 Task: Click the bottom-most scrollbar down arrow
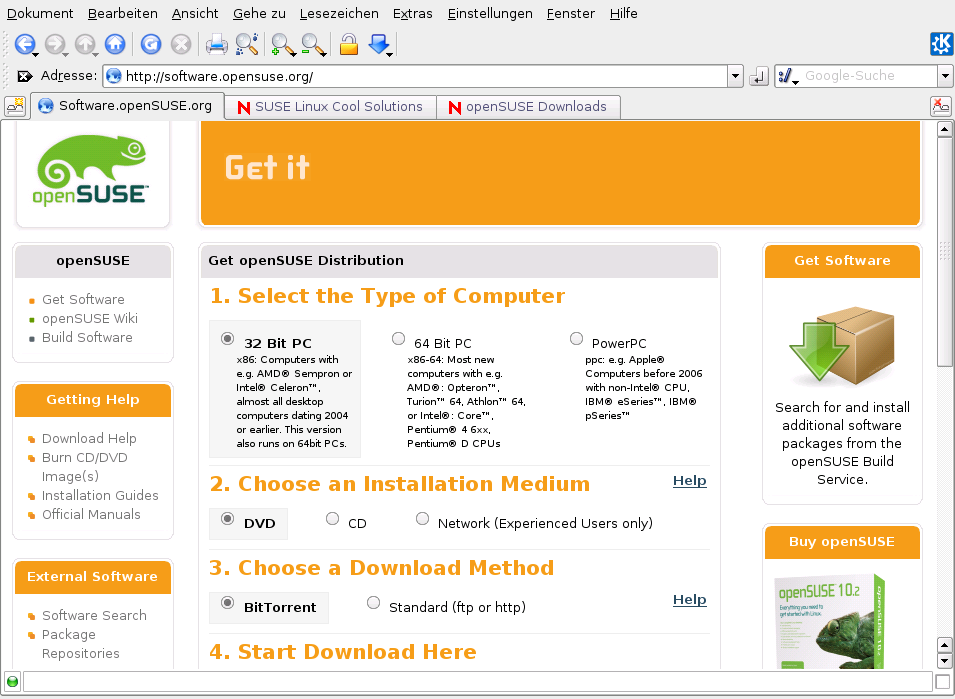(x=944, y=661)
